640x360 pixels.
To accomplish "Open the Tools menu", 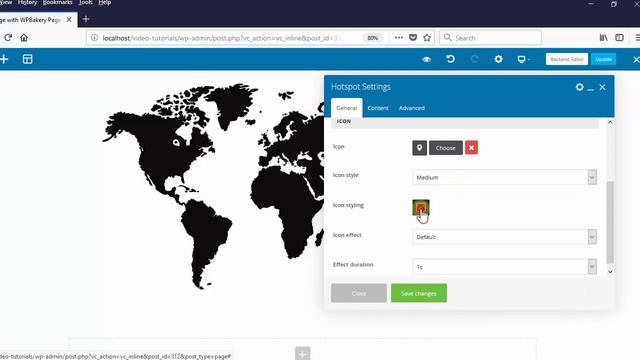I will (x=85, y=2).
